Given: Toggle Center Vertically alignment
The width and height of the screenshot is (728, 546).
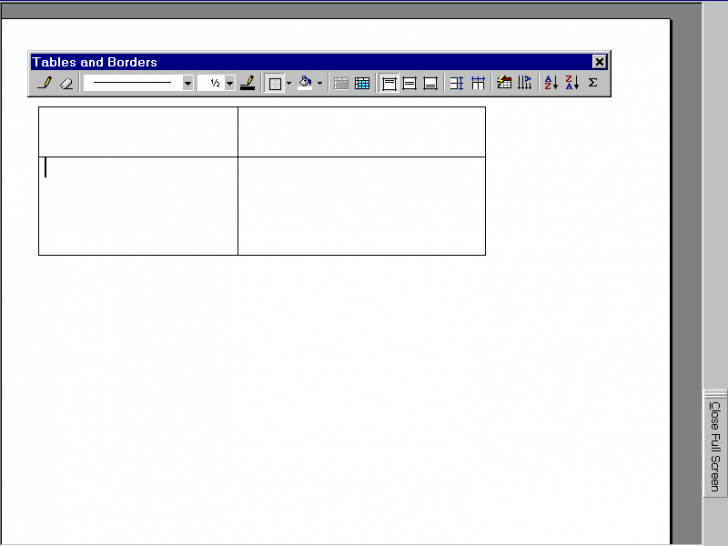Looking at the screenshot, I should [410, 84].
